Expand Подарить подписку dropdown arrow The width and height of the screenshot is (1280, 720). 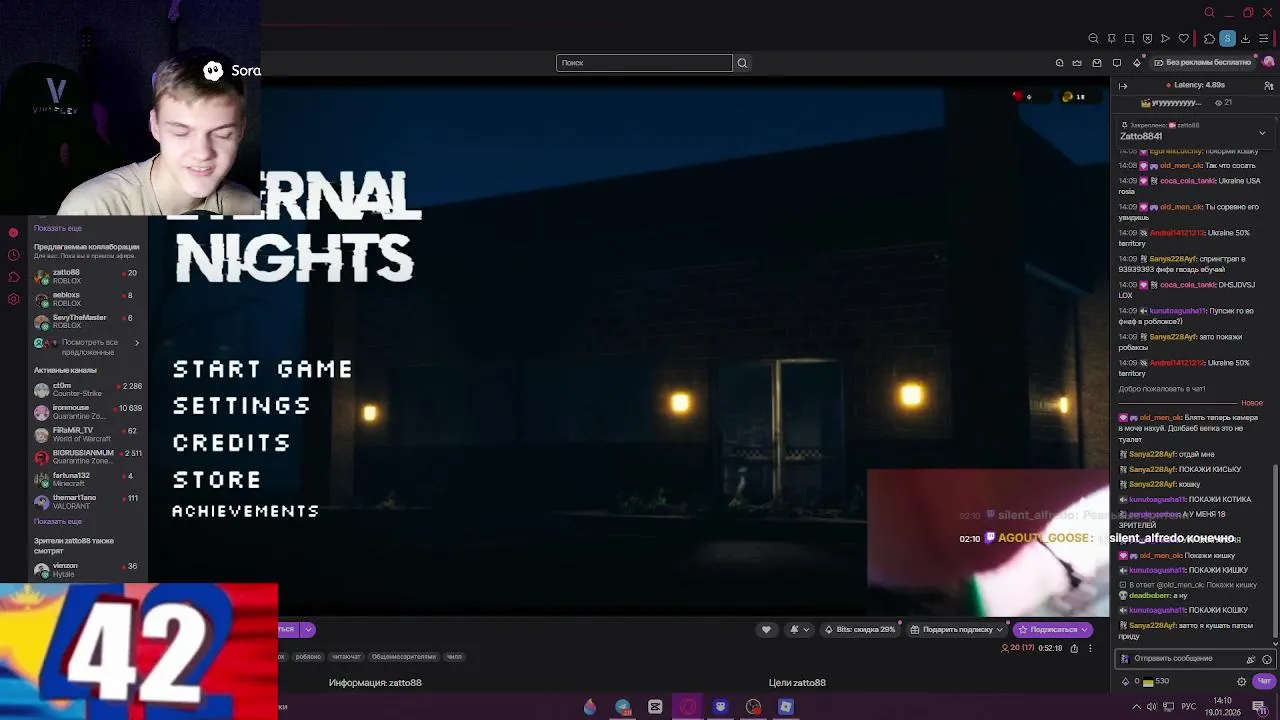[999, 630]
